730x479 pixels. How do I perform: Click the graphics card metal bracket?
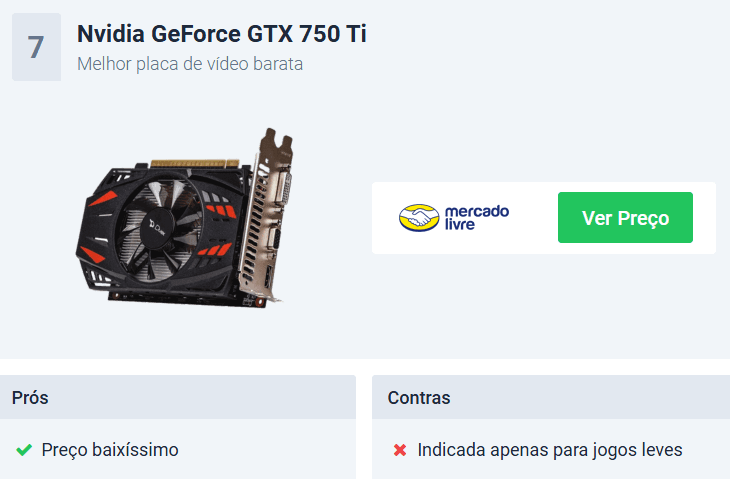pyautogui.click(x=266, y=214)
